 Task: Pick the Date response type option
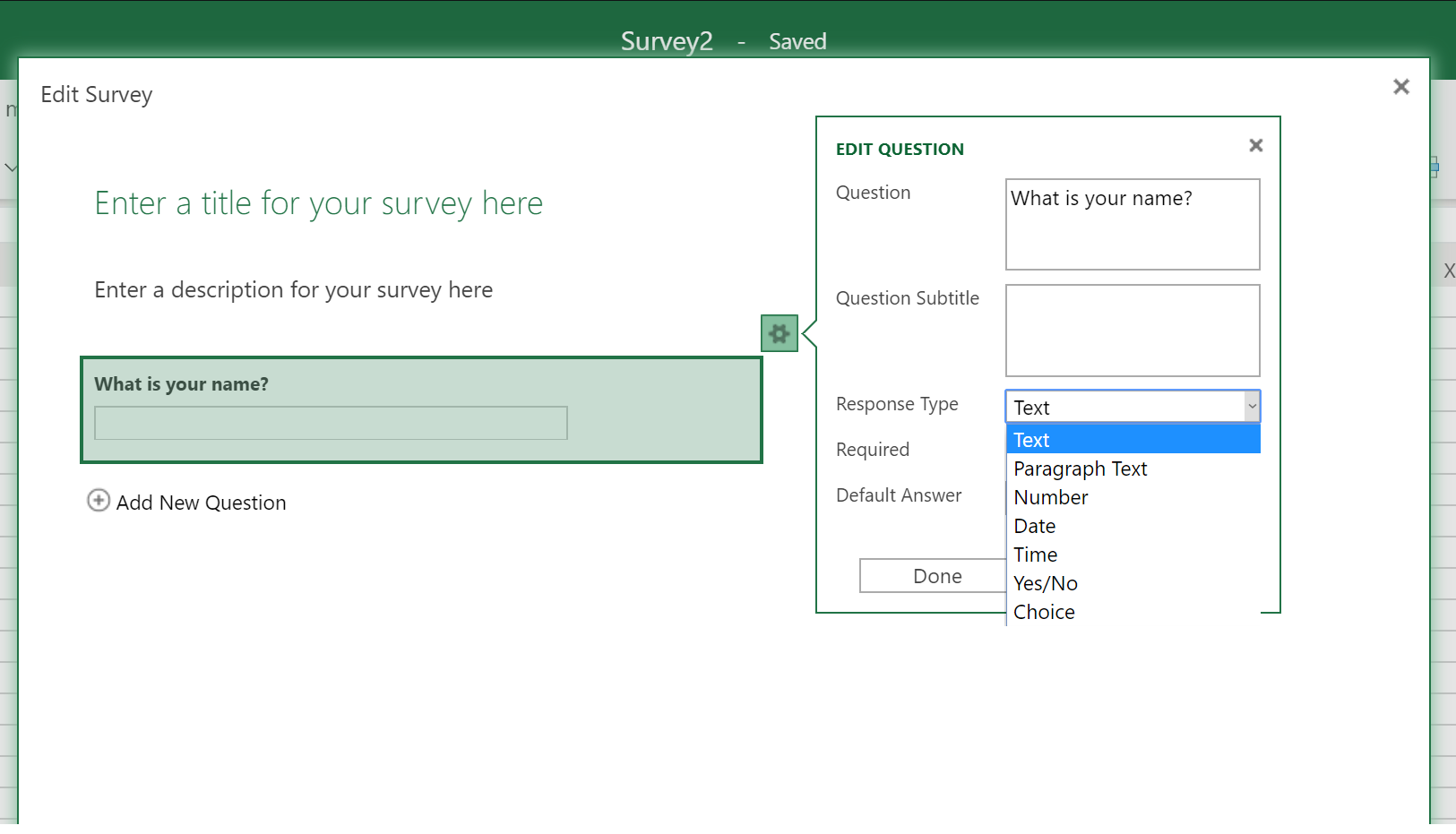[x=1035, y=526]
